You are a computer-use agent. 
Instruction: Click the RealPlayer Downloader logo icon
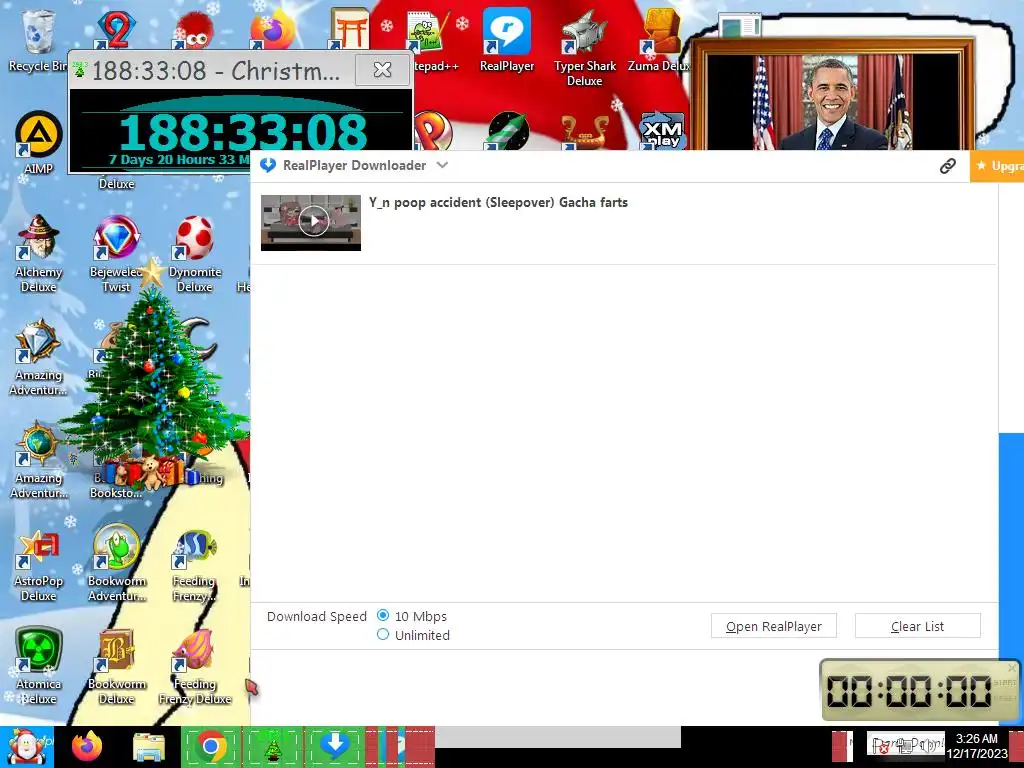tap(268, 165)
